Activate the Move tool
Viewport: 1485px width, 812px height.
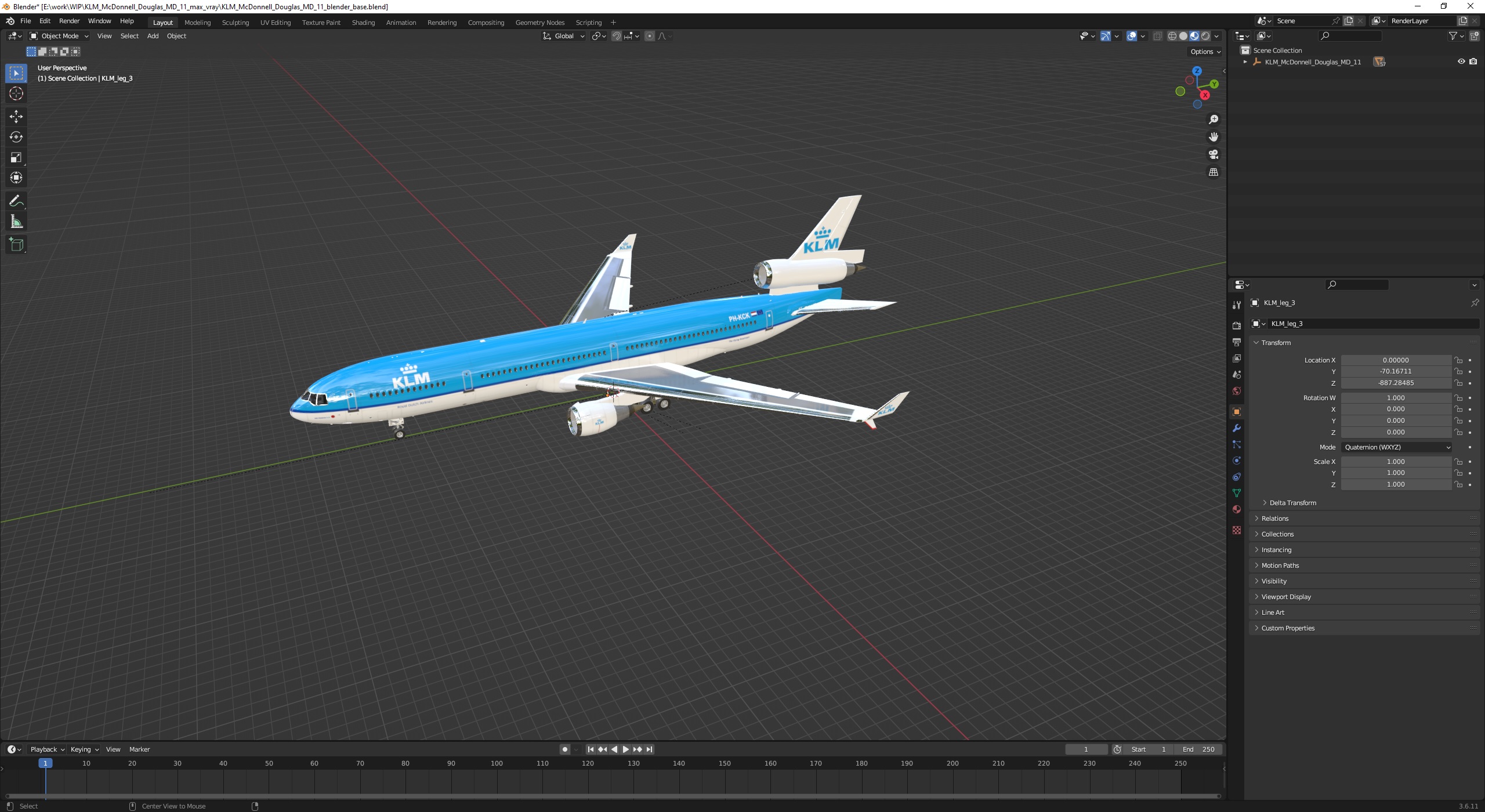pyautogui.click(x=16, y=117)
